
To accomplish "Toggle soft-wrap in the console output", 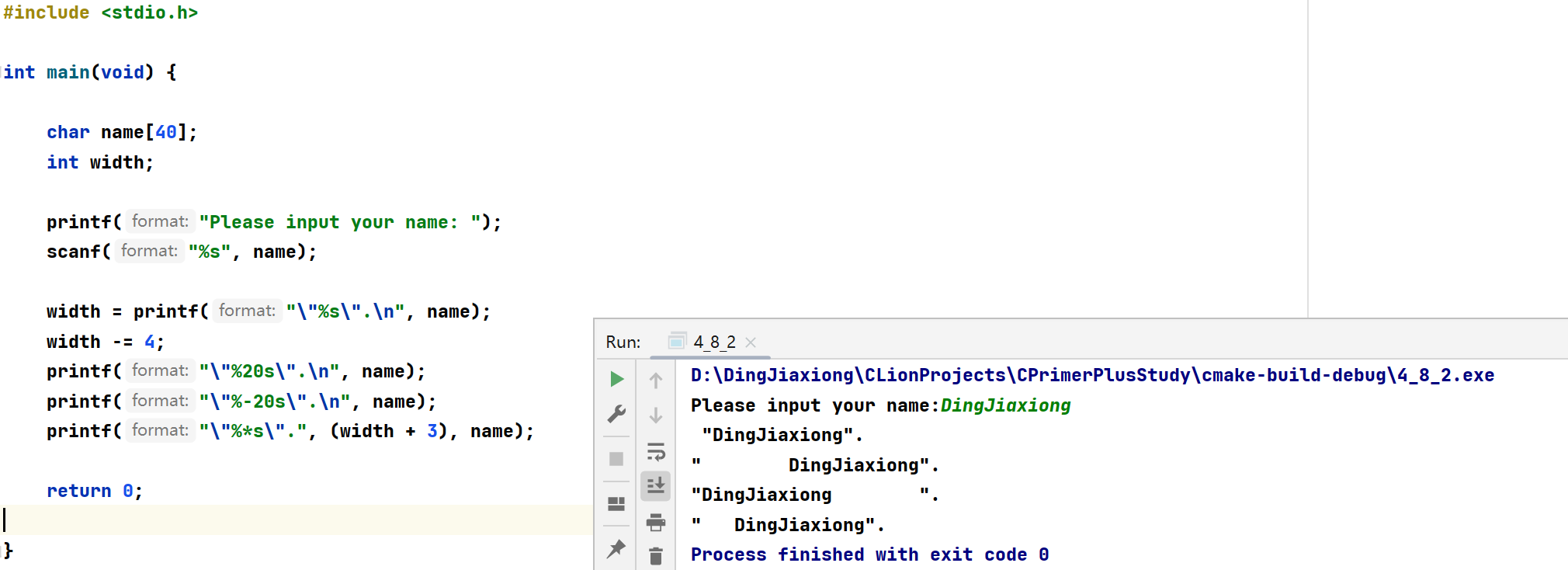I will click(x=656, y=451).
